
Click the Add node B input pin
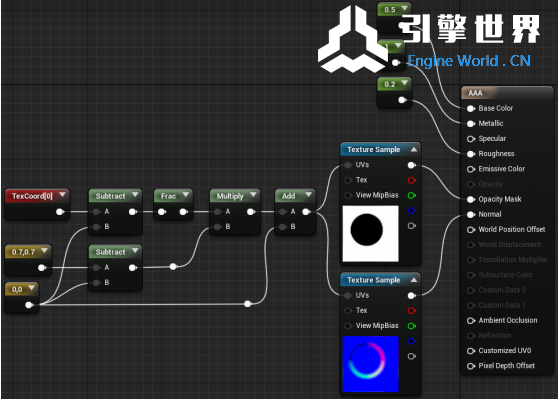pos(283,227)
